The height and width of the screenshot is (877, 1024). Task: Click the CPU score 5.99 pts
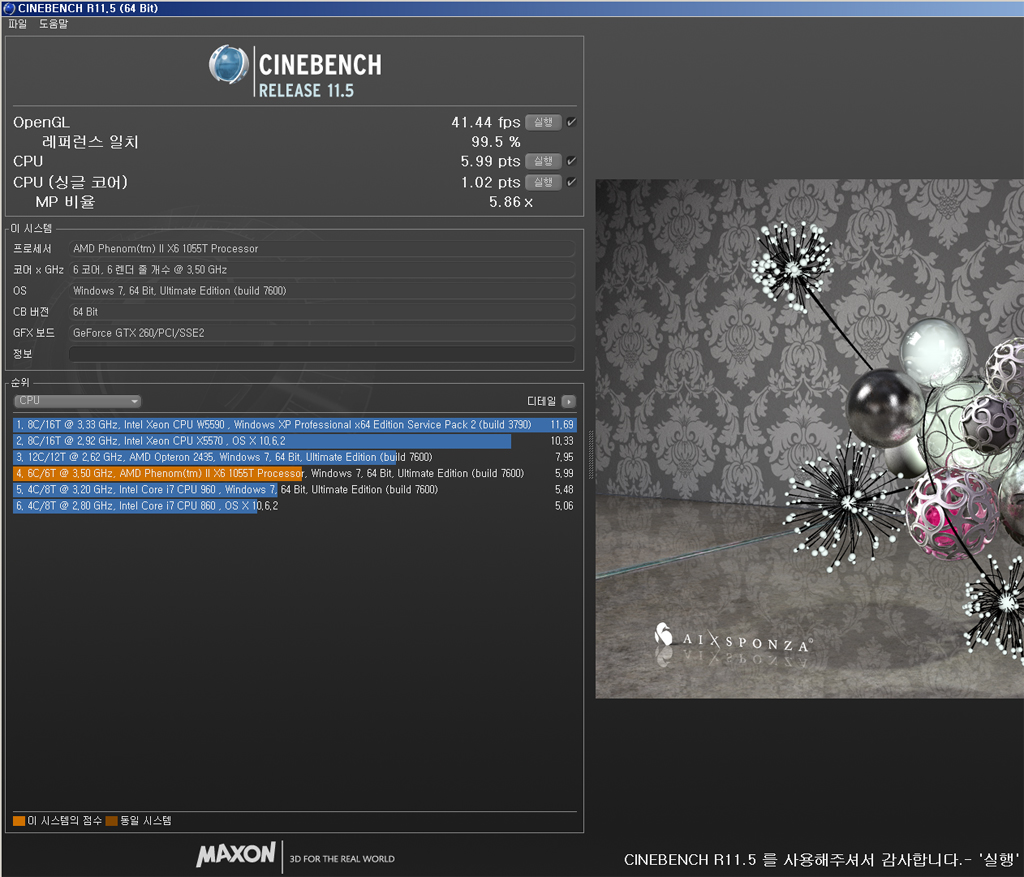pos(490,161)
